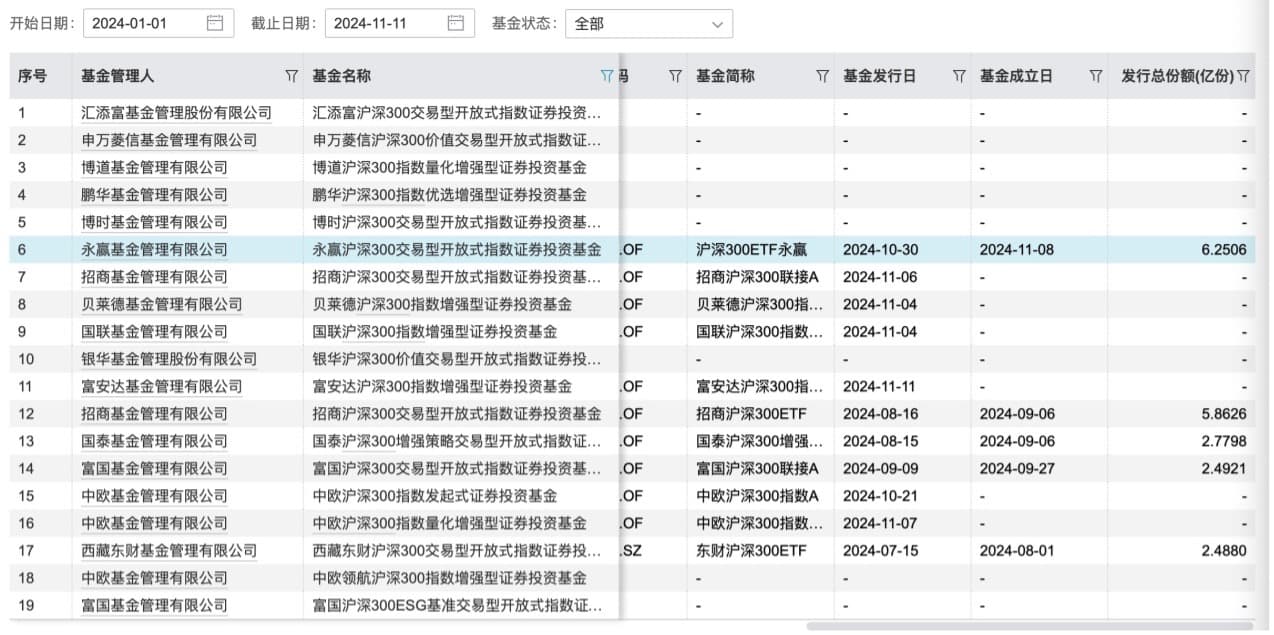This screenshot has height=635, width=1274.
Task: Click filter icon in 发行总份额 column header
Action: [x=1243, y=76]
